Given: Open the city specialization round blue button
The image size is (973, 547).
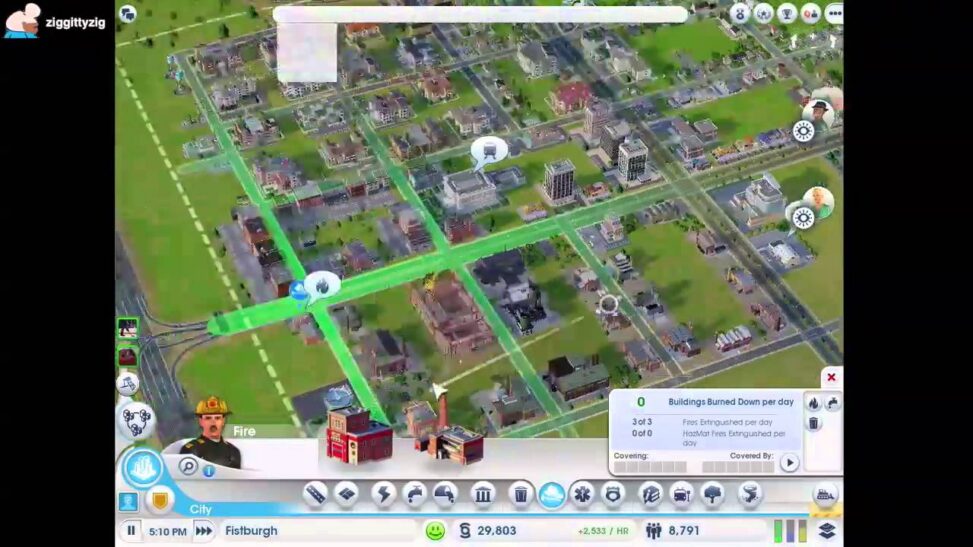Looking at the screenshot, I should [x=143, y=468].
